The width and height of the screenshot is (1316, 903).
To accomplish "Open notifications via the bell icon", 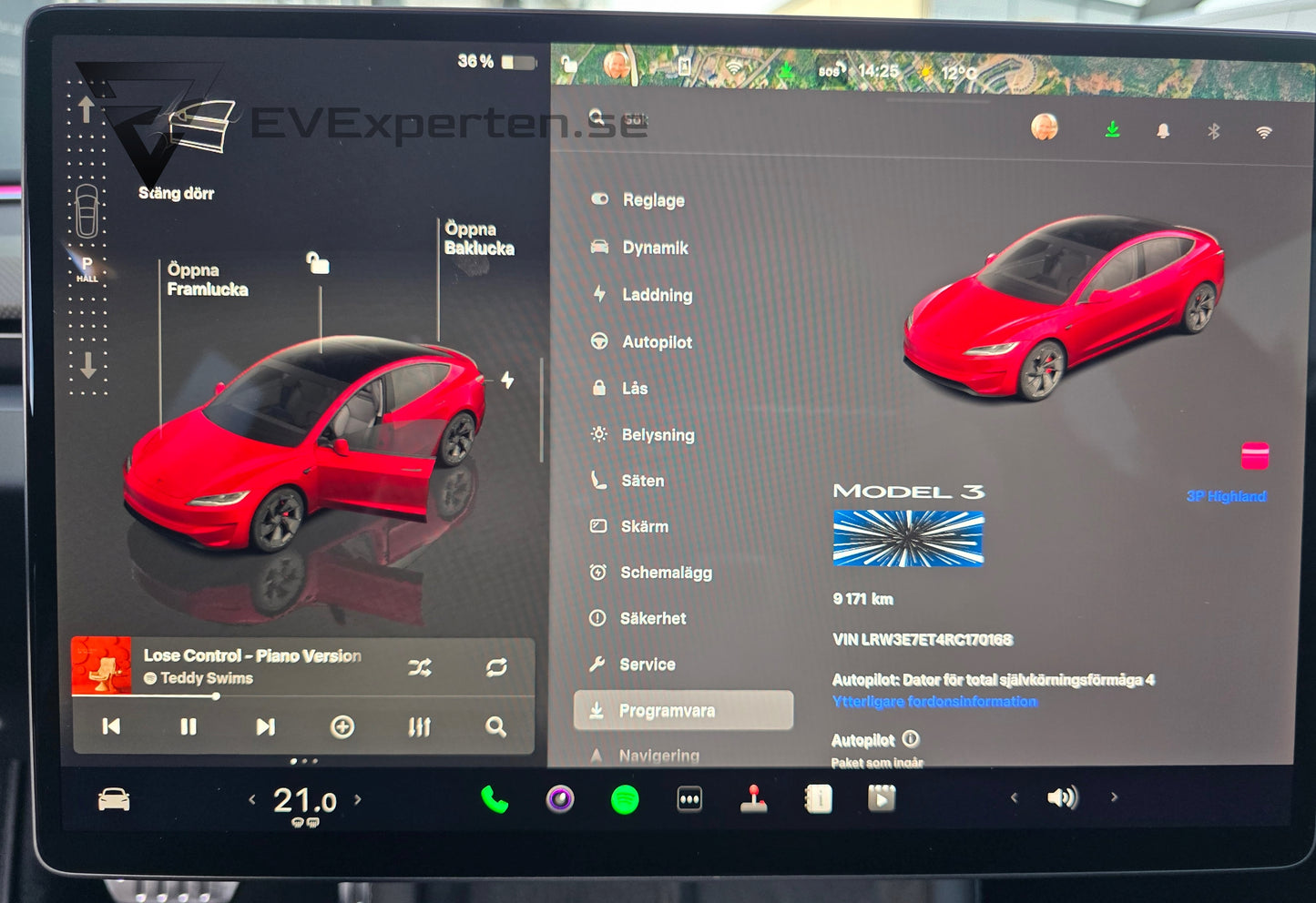I will (x=1163, y=128).
